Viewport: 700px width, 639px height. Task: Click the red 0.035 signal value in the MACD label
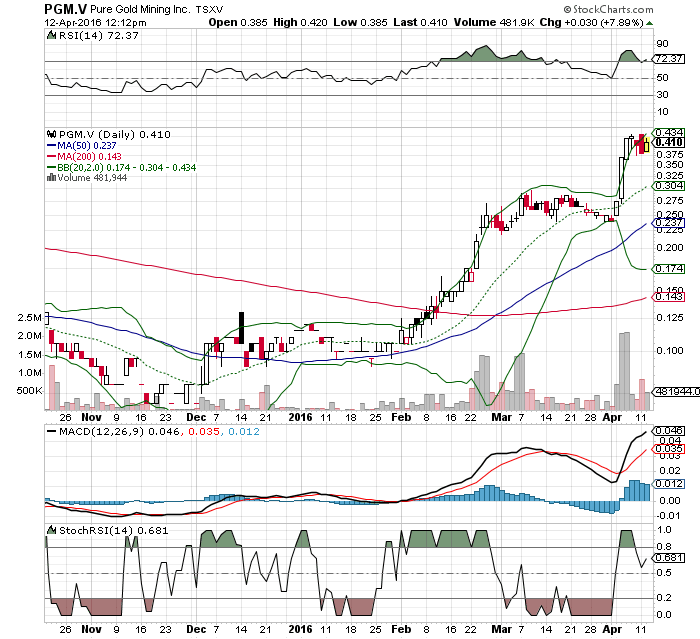tap(204, 431)
